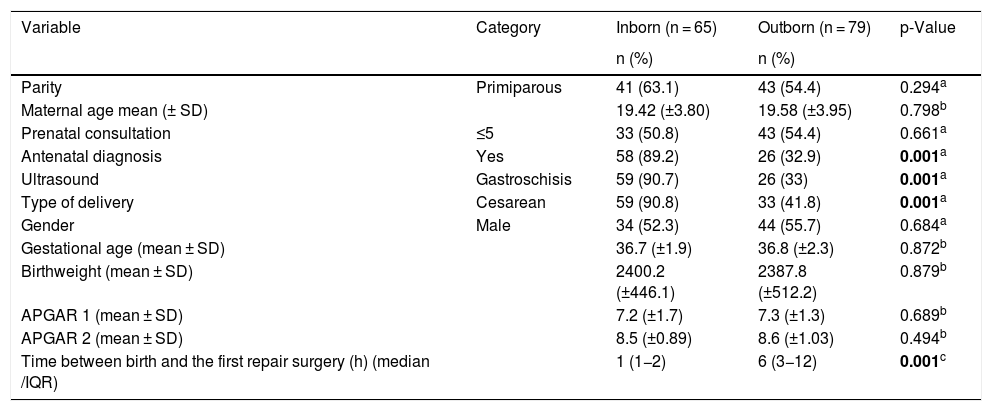Select the Inborn (n = 65) column header

click(666, 28)
